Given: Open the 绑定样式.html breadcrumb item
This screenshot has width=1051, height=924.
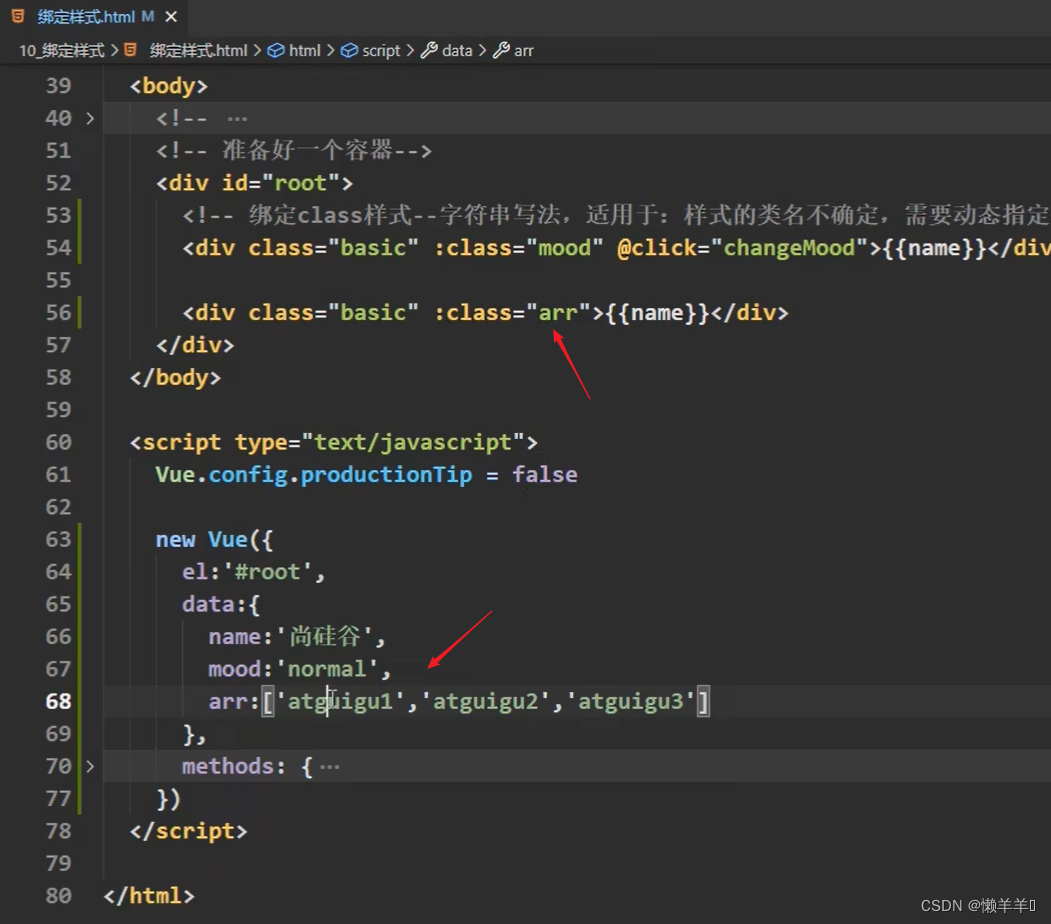Looking at the screenshot, I should point(198,50).
